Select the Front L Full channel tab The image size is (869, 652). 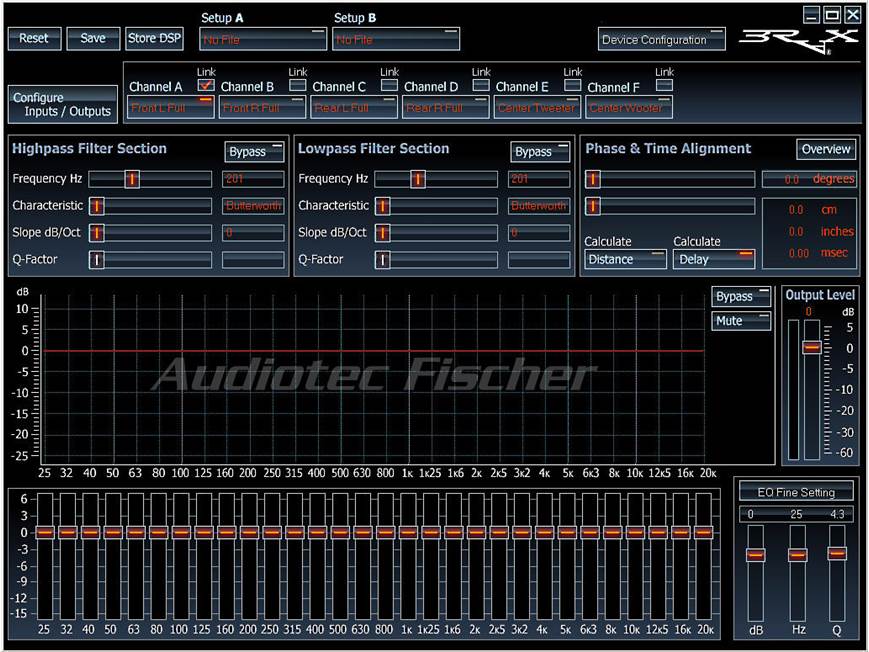tap(171, 108)
